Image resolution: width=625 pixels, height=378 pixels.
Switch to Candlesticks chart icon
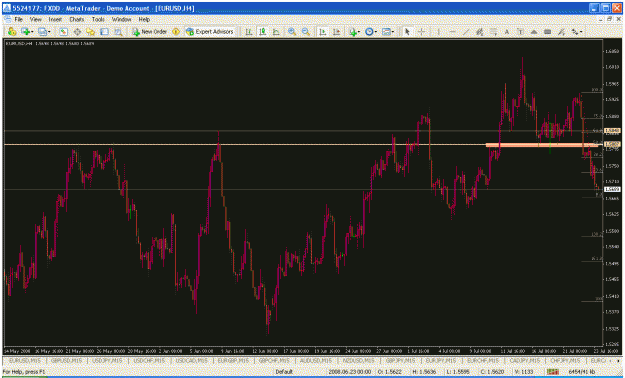[x=263, y=32]
